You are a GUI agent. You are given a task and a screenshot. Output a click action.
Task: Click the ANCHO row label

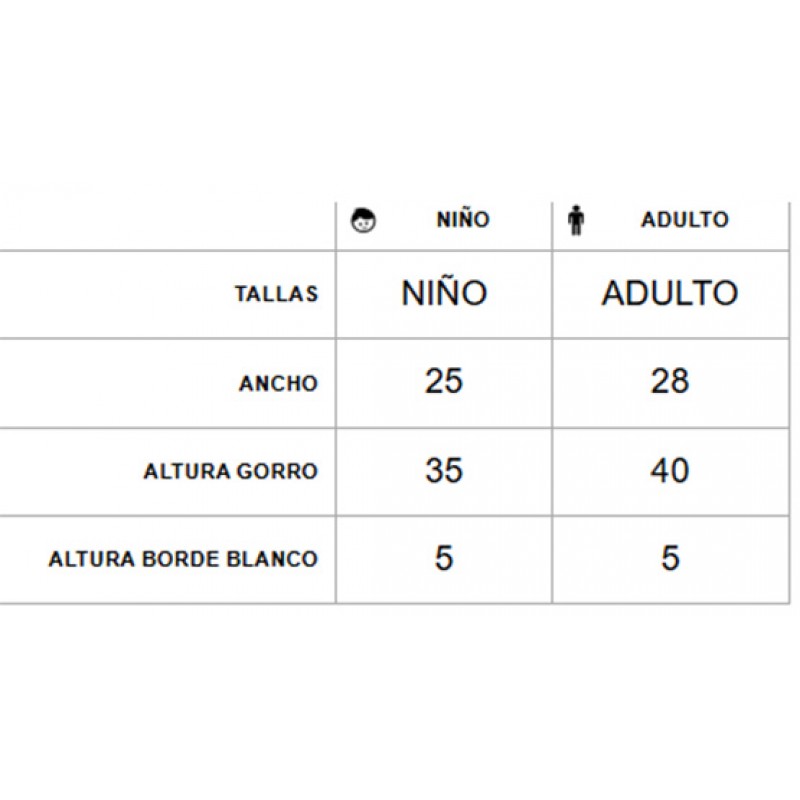[278, 383]
